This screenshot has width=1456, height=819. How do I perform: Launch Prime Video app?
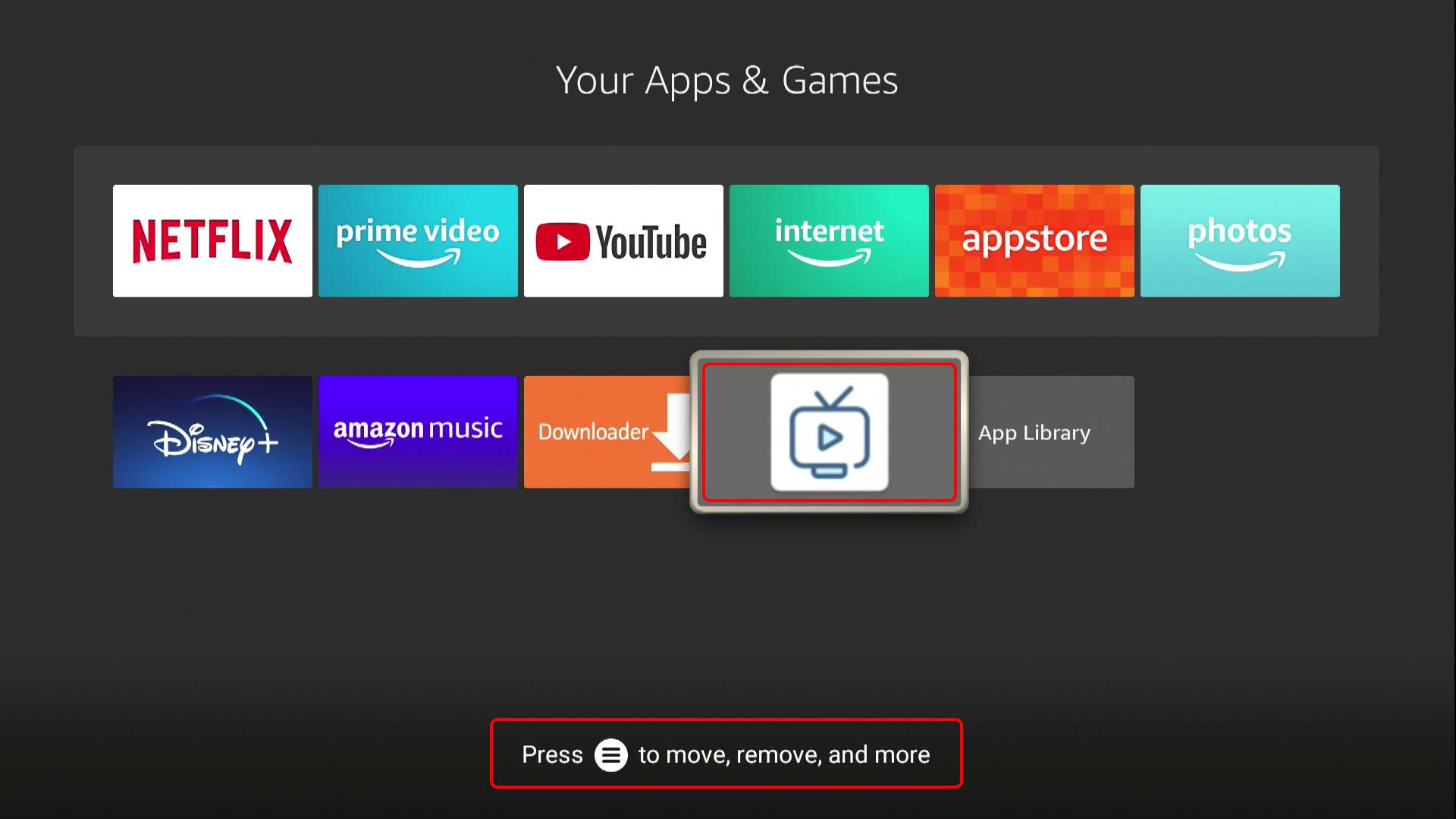418,241
